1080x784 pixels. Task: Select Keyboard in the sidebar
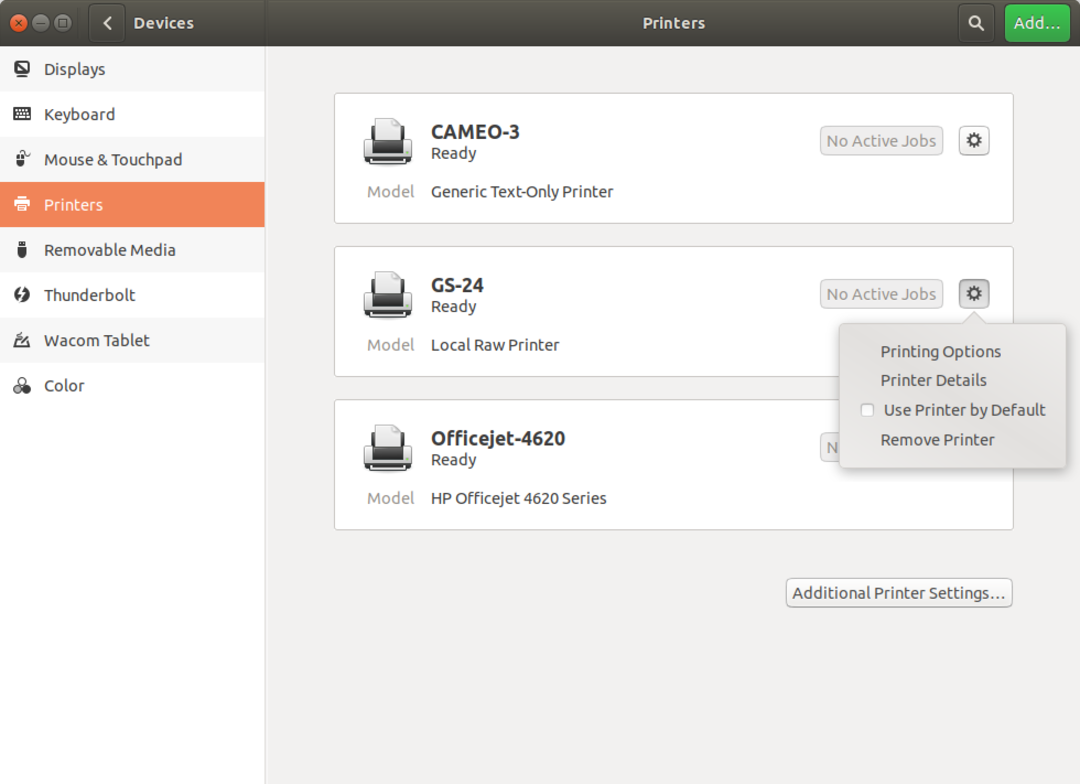[x=79, y=114]
